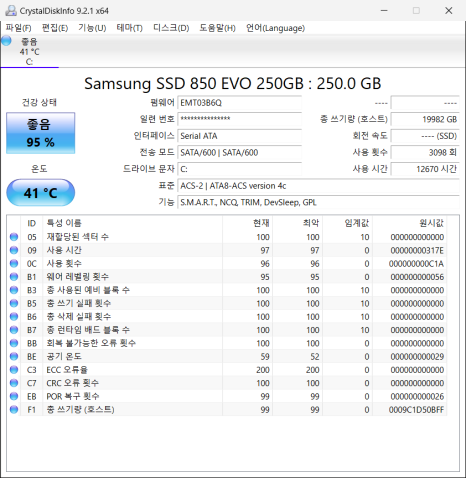Click status dot for ID B3 row

click(14, 290)
